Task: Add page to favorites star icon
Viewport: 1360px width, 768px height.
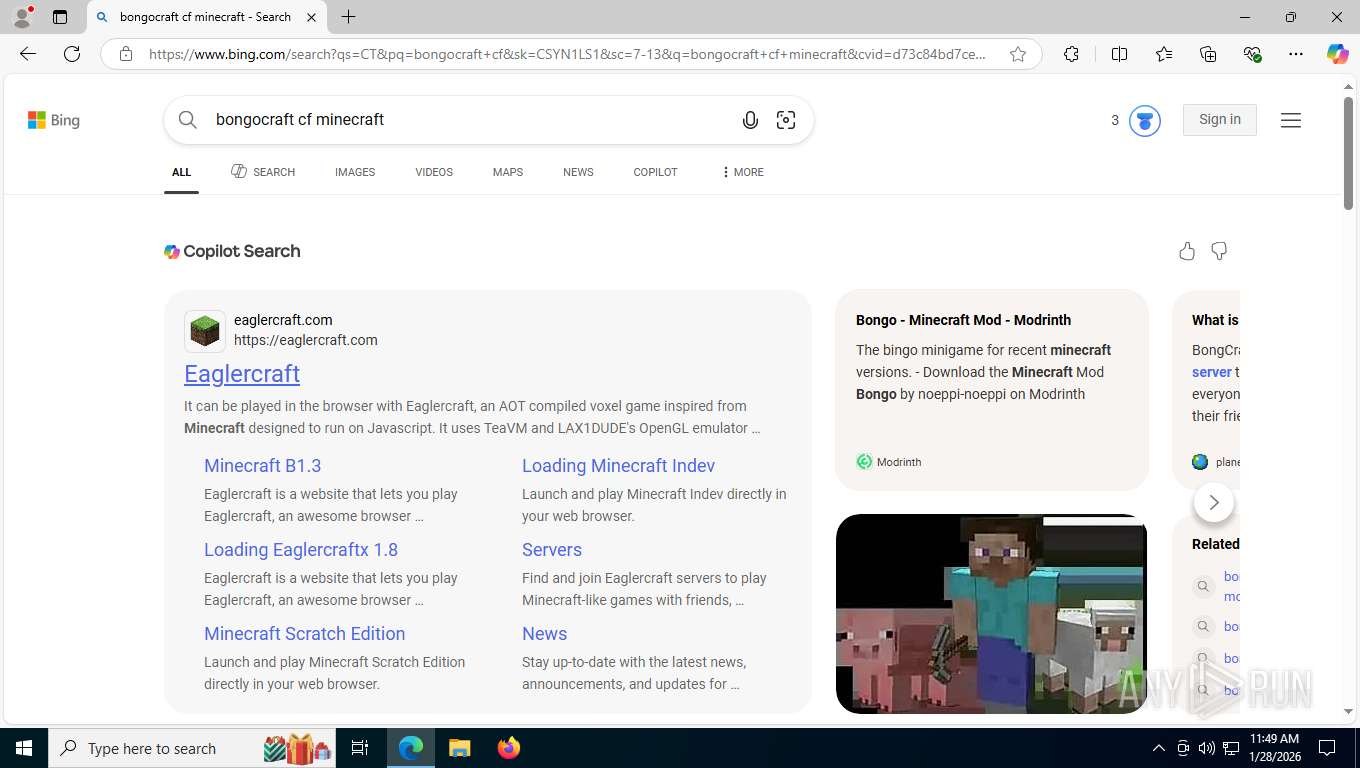Action: coord(1018,54)
